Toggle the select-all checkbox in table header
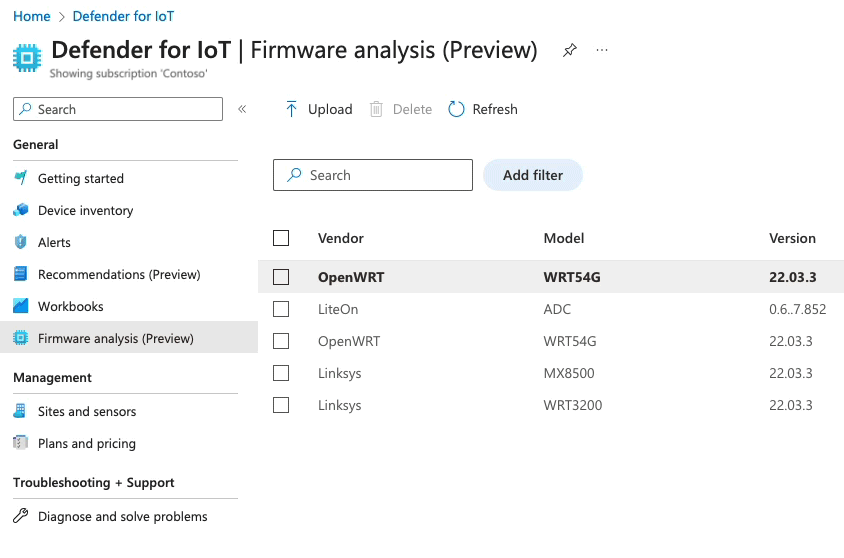844x558 pixels. click(x=281, y=238)
